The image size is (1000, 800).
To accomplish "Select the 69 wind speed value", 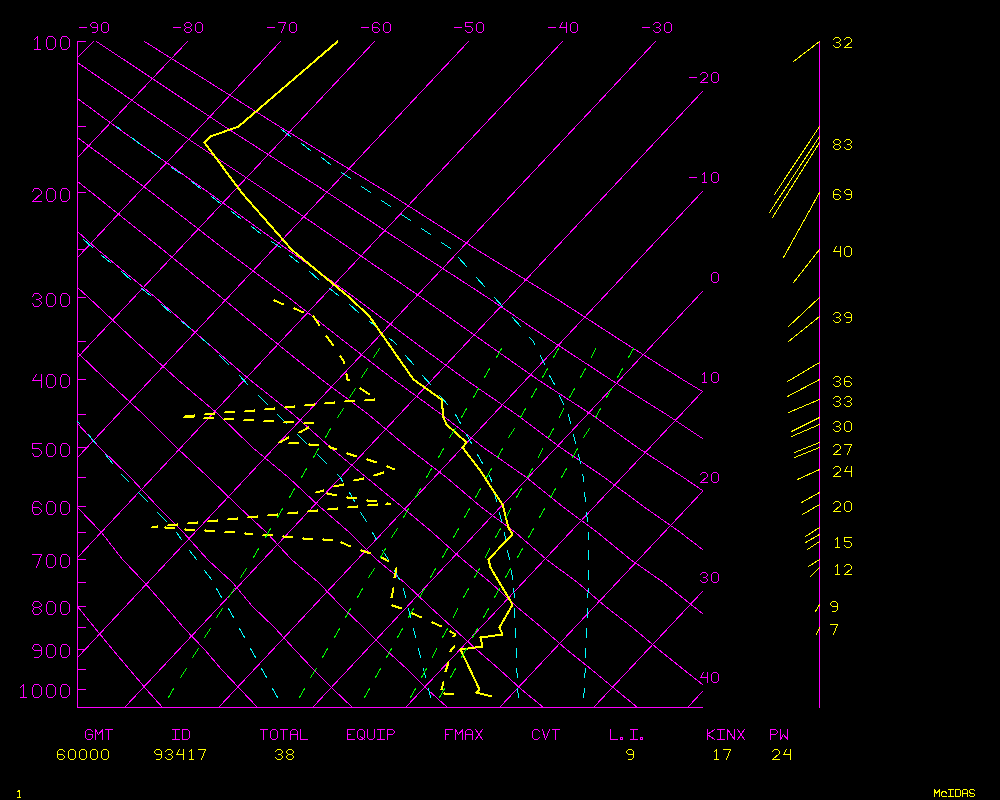I will (842, 195).
